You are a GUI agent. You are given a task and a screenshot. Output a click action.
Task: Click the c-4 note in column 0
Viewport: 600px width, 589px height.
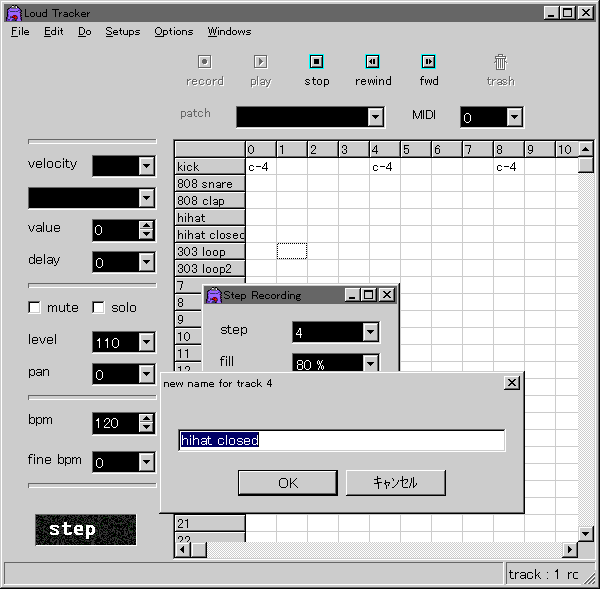coord(258,167)
